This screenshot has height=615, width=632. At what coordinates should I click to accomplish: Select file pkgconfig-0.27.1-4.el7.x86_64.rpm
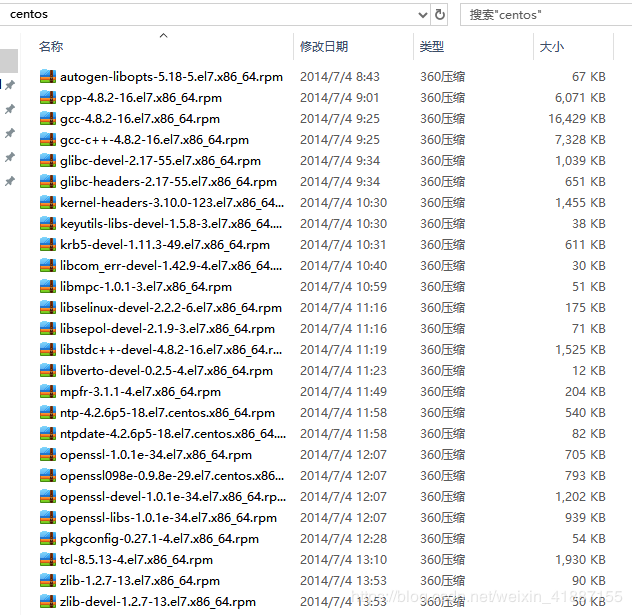click(x=159, y=538)
